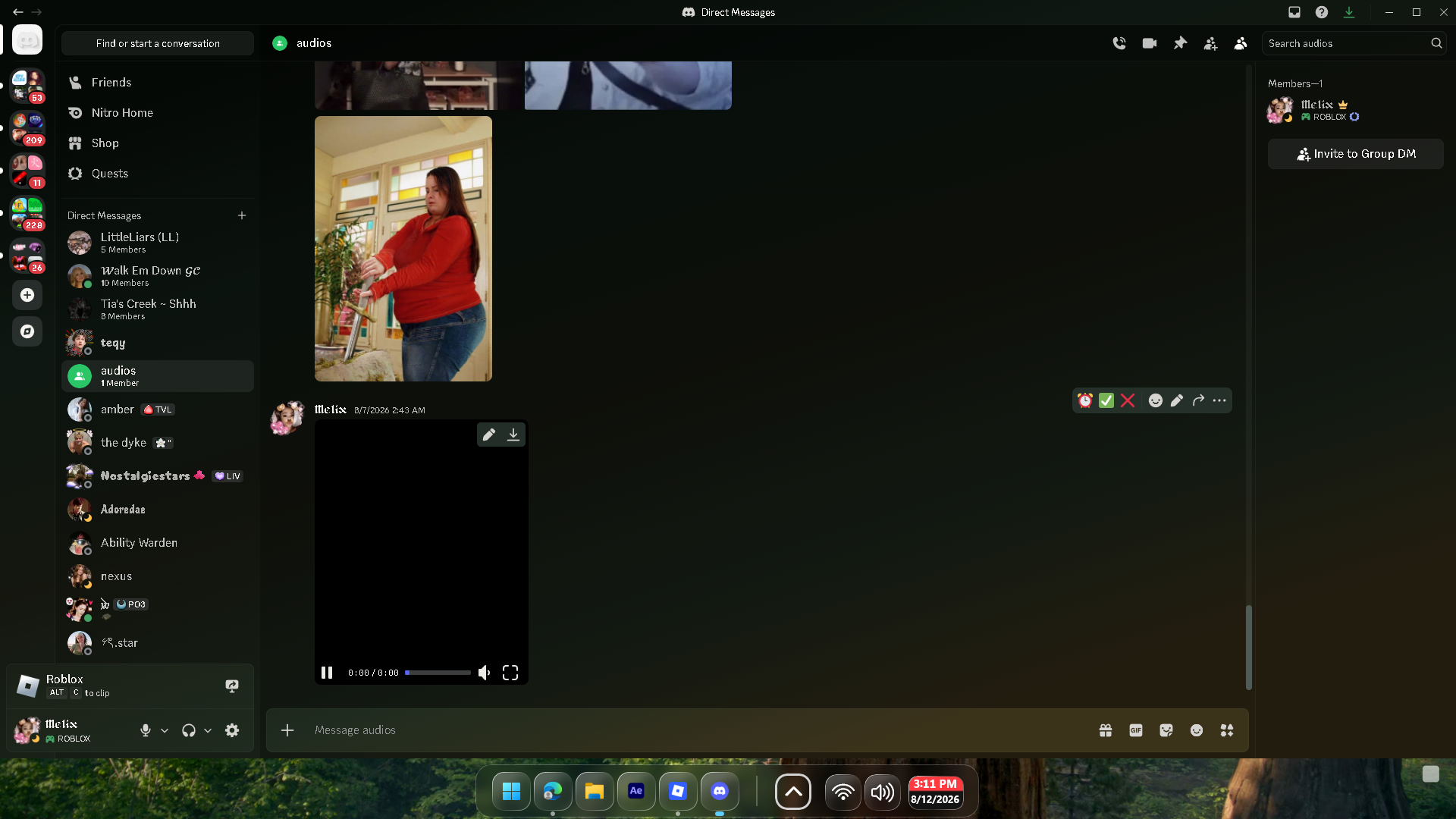
Task: Download the video attachment
Action: coord(513,435)
